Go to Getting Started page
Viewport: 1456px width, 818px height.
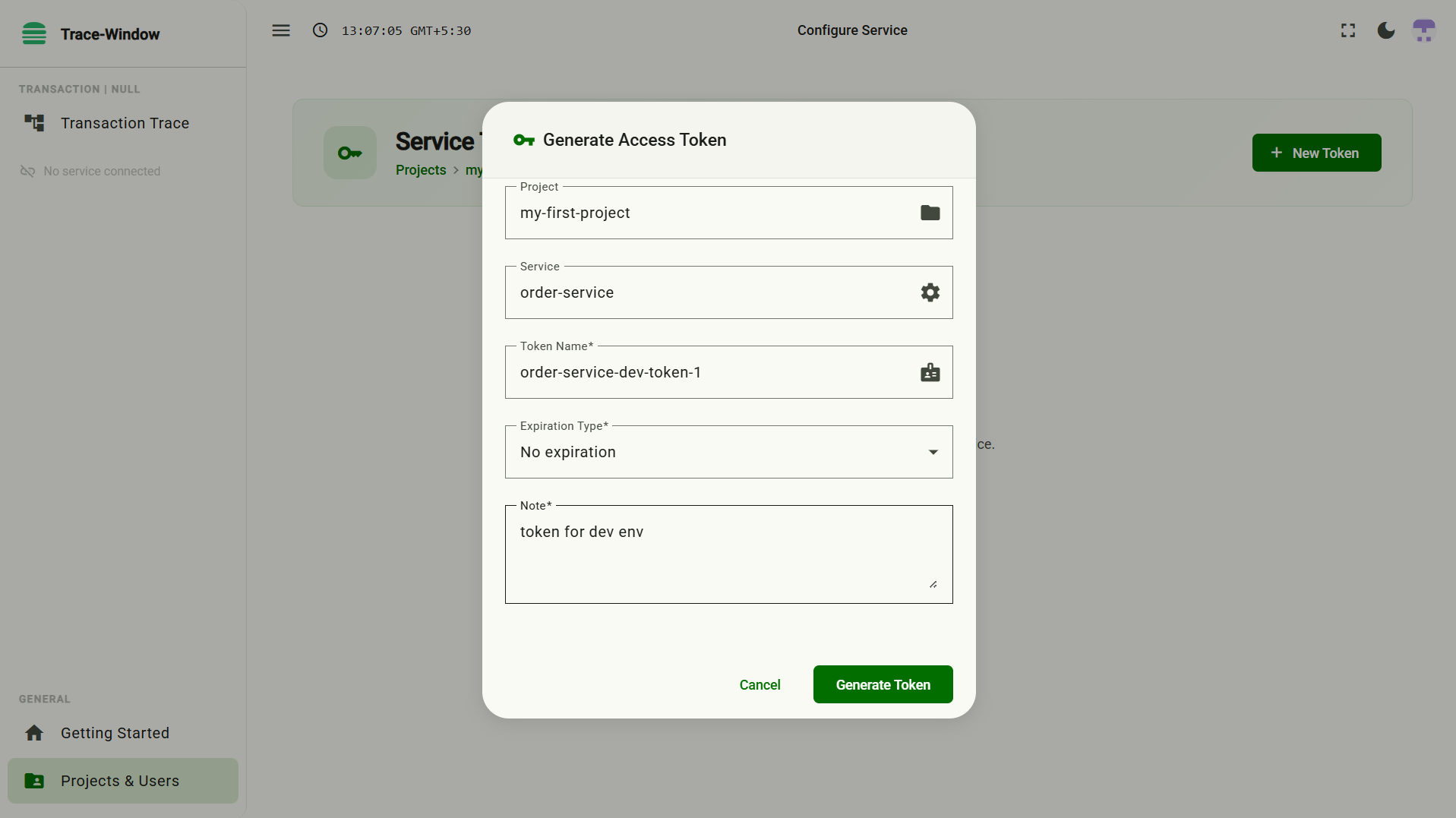pos(123,733)
